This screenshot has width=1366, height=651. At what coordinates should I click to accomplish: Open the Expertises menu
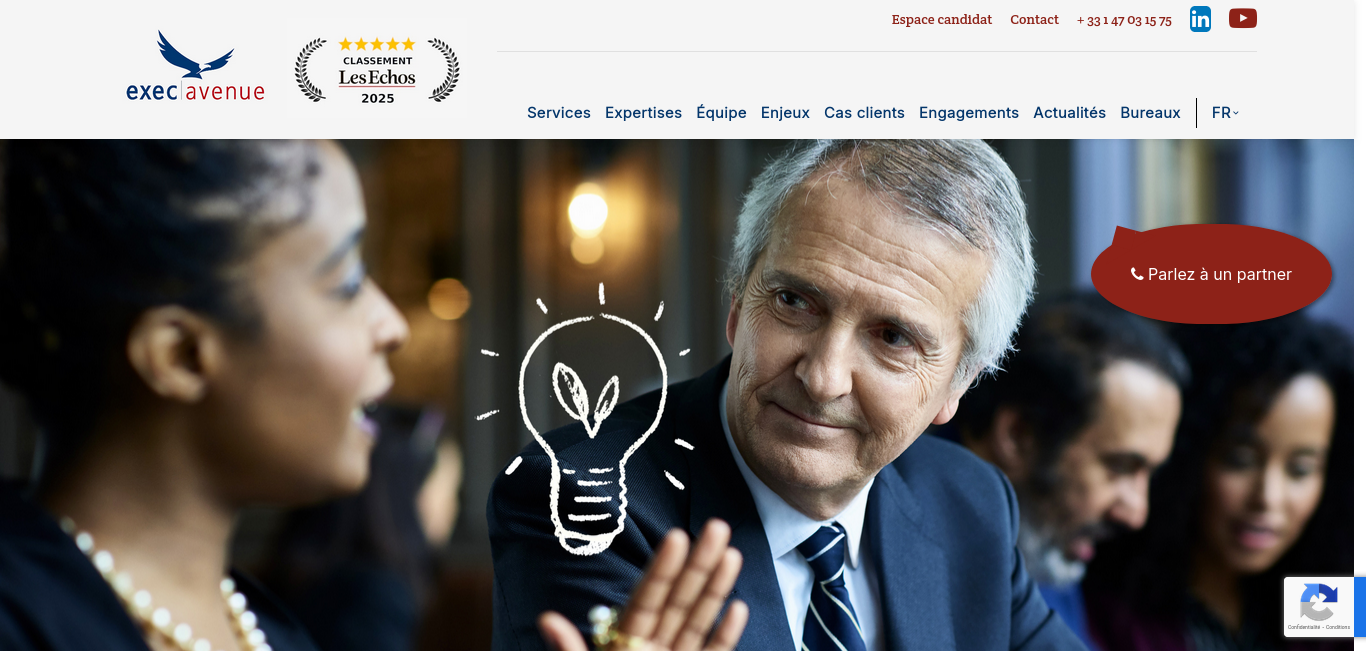click(643, 113)
